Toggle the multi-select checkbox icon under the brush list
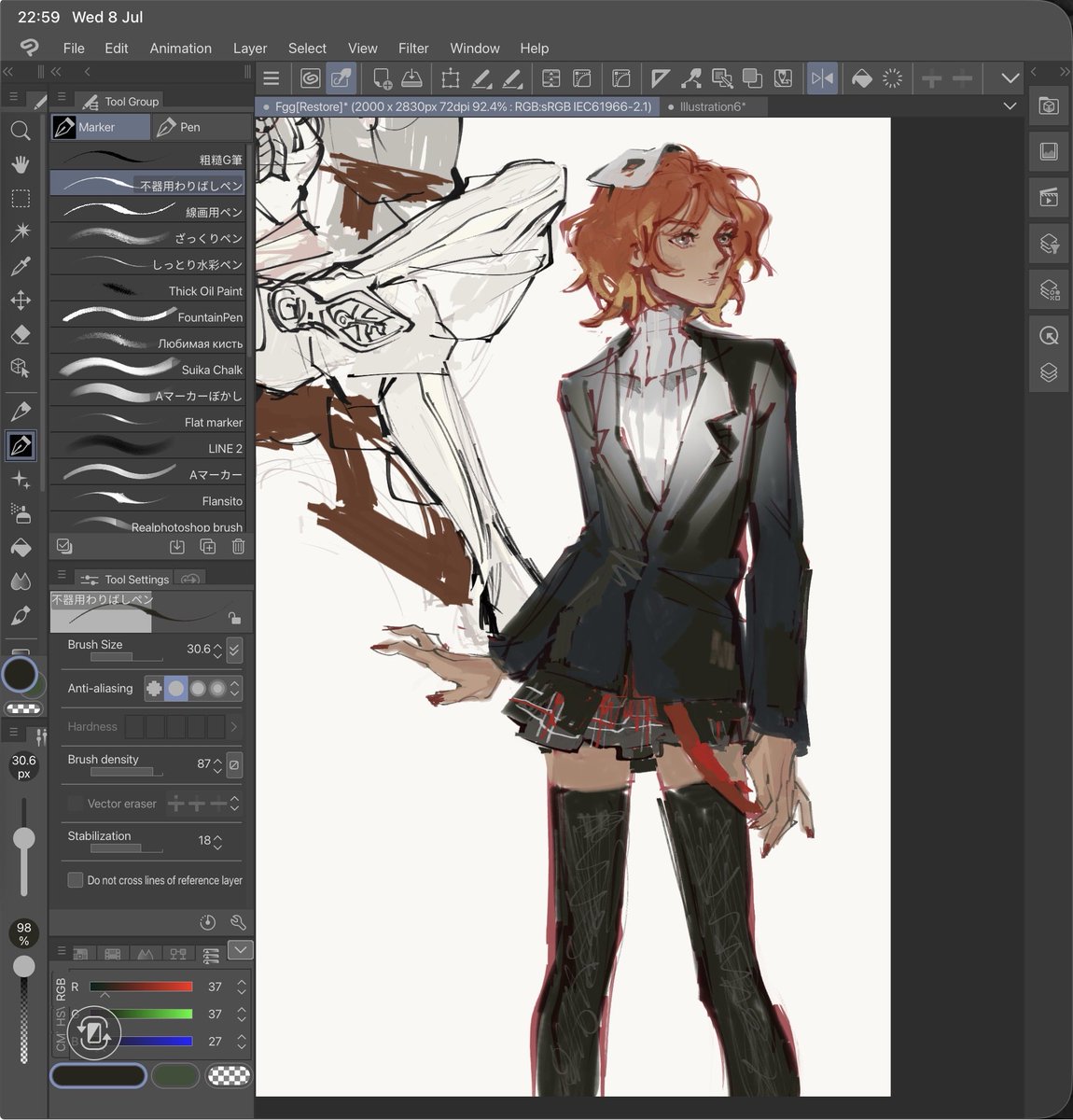Screen dimensions: 1073x1120 (x=64, y=546)
